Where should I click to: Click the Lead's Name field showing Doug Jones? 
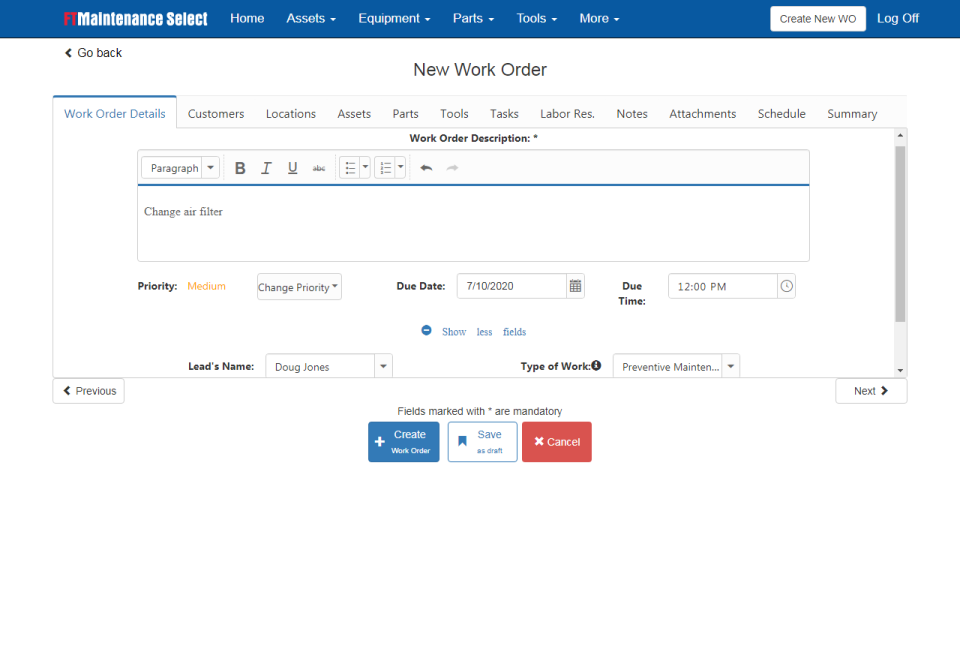[x=320, y=367]
